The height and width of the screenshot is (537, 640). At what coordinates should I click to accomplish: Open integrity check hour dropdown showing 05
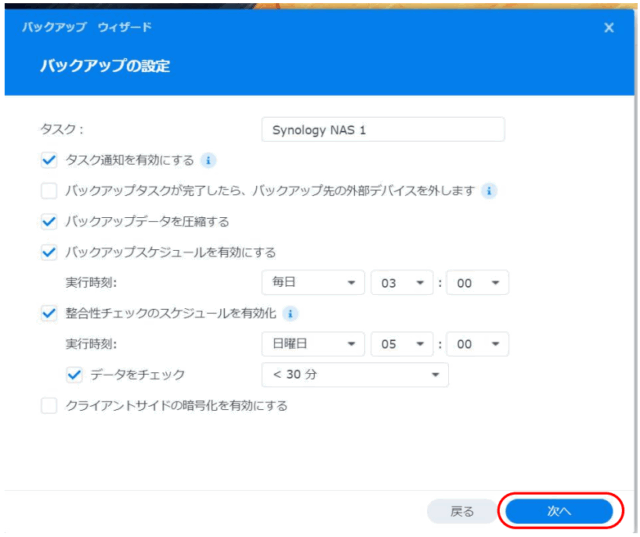pyautogui.click(x=400, y=344)
